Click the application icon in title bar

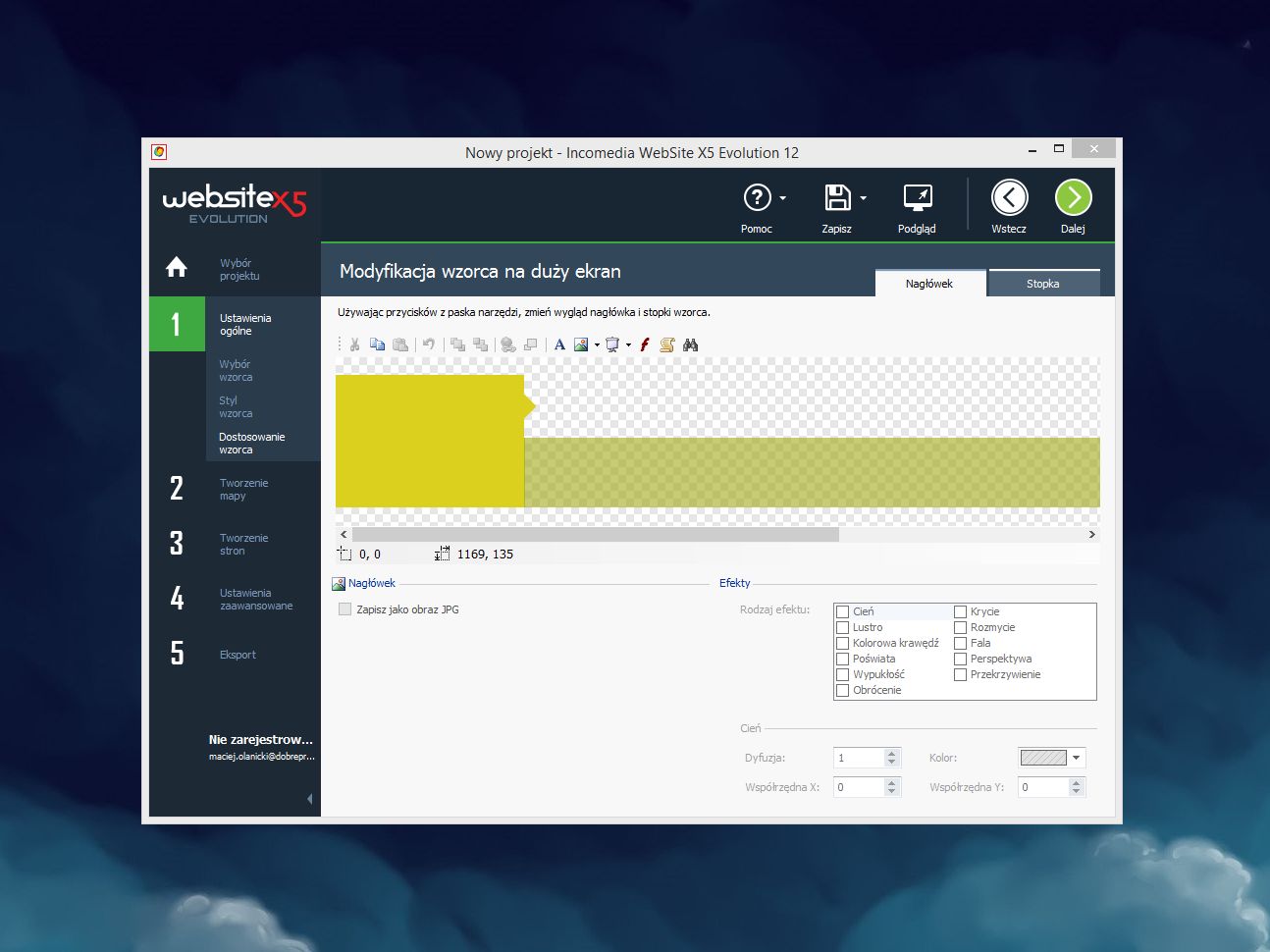[x=159, y=152]
